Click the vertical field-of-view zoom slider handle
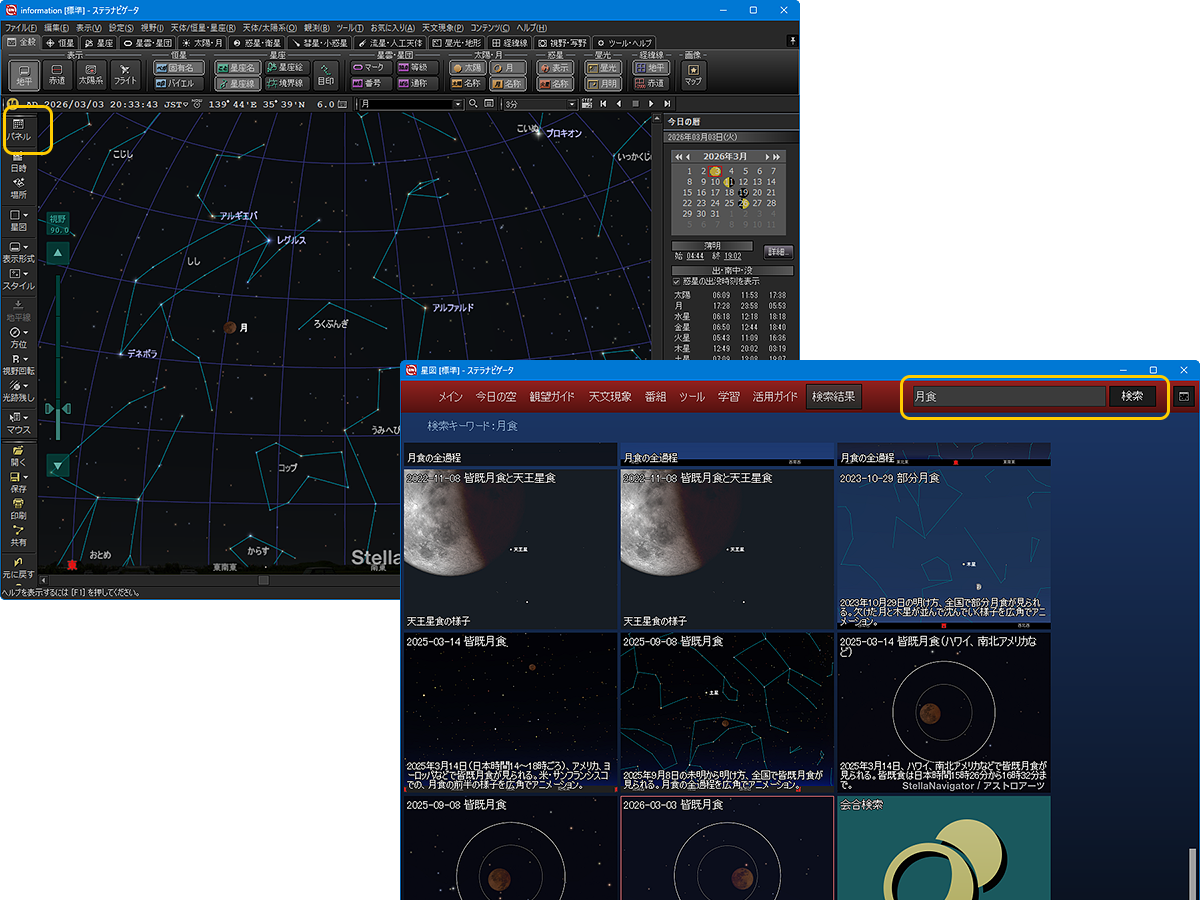The width and height of the screenshot is (1200, 900). (x=59, y=408)
